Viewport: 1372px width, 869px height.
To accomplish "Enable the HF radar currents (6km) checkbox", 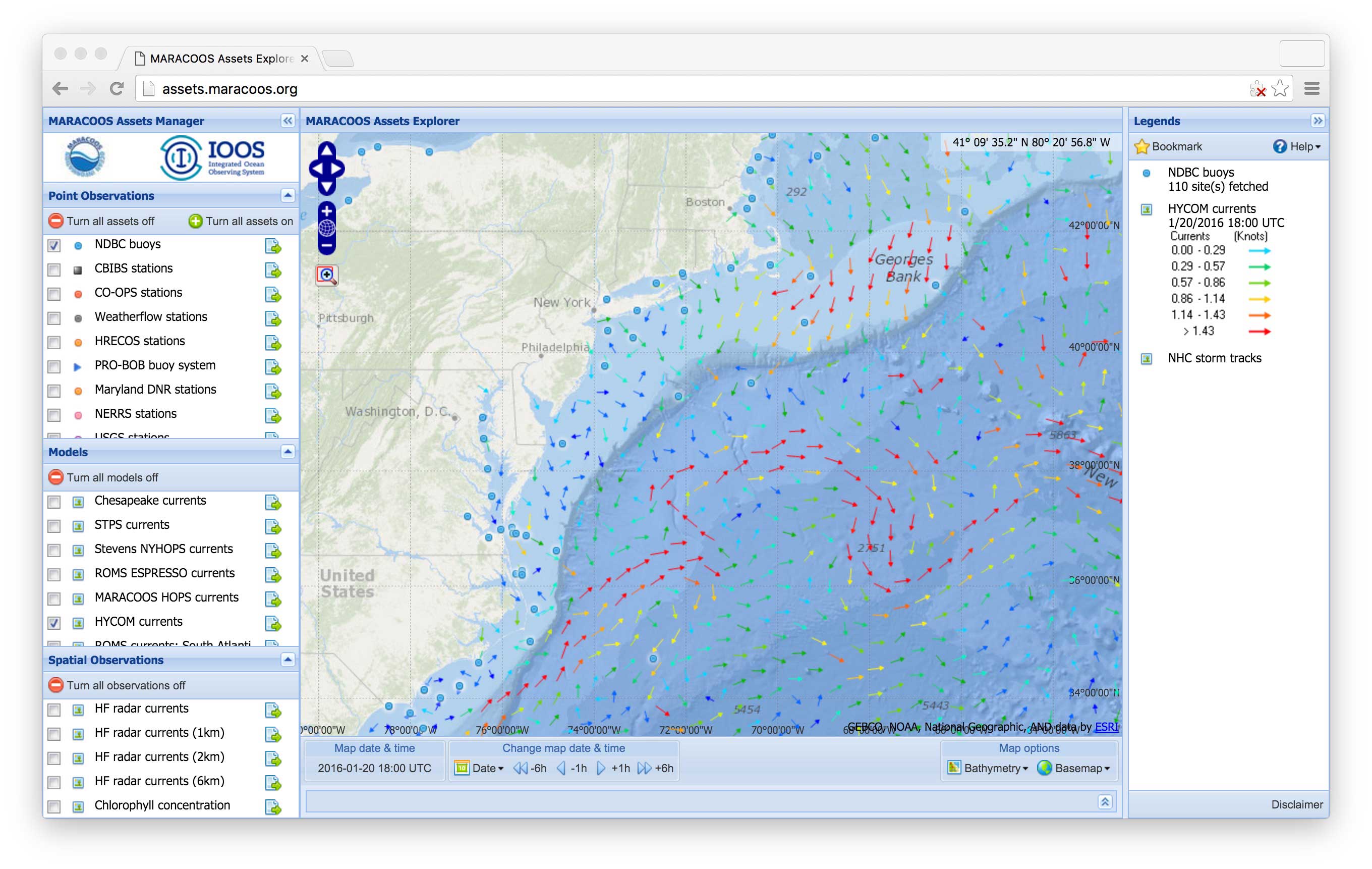I will [54, 782].
